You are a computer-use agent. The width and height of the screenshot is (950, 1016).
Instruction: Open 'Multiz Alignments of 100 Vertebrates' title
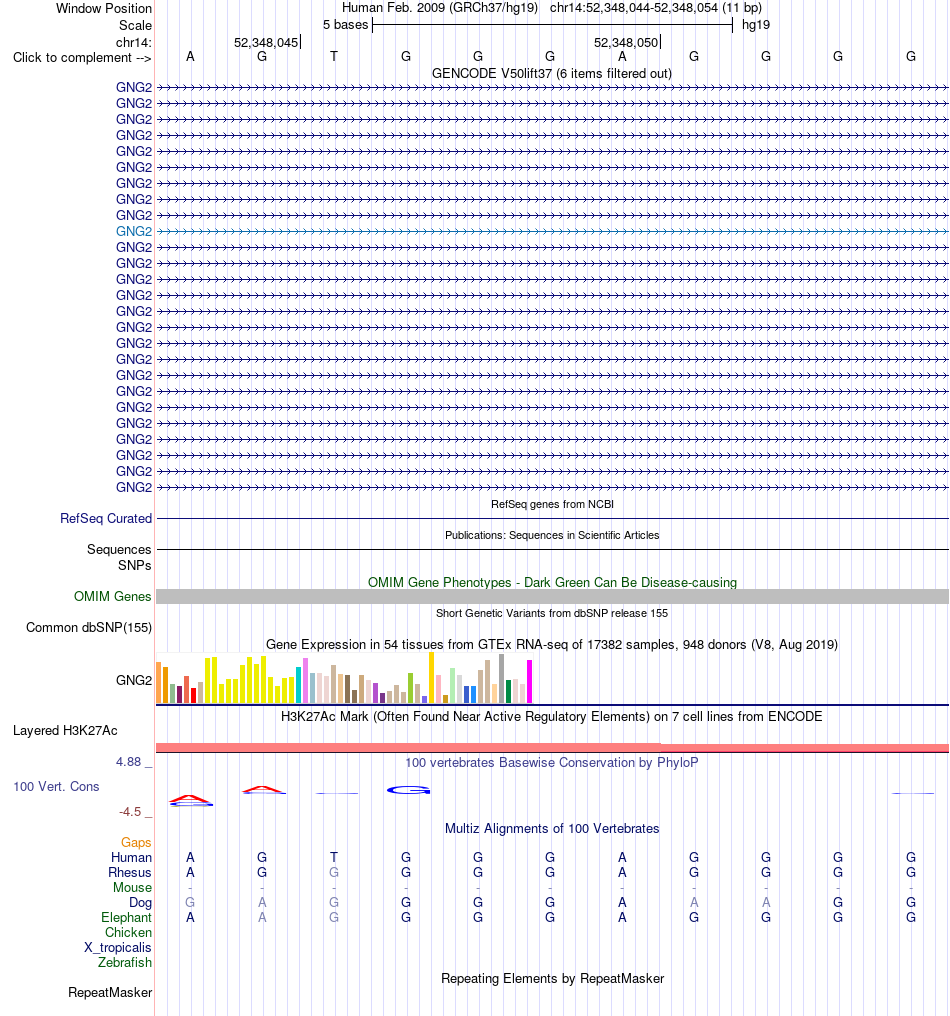[551, 829]
